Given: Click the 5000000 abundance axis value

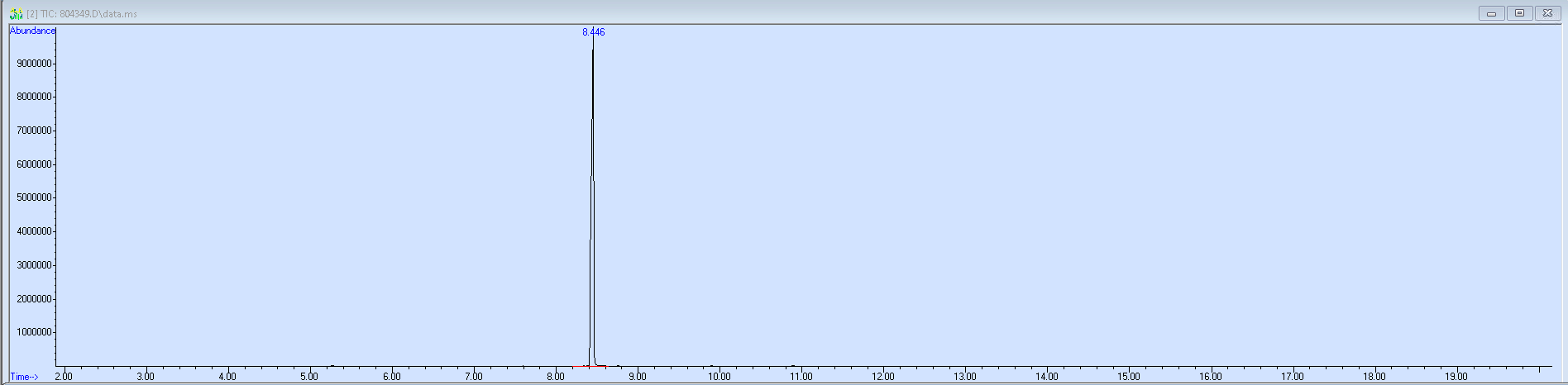Looking at the screenshot, I should [35, 197].
